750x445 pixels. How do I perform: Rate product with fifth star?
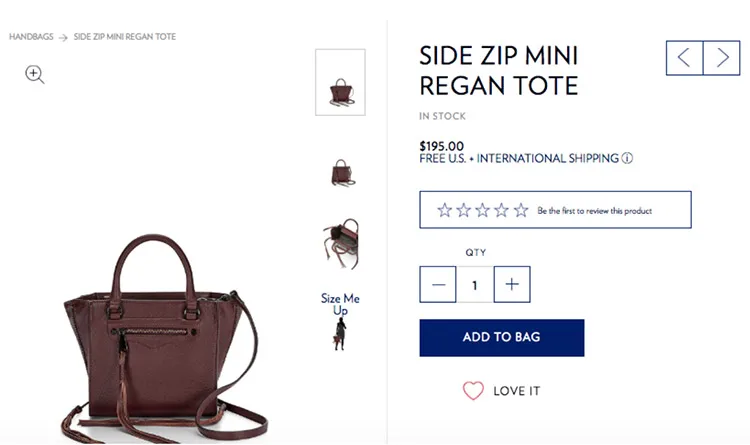pyautogui.click(x=521, y=211)
